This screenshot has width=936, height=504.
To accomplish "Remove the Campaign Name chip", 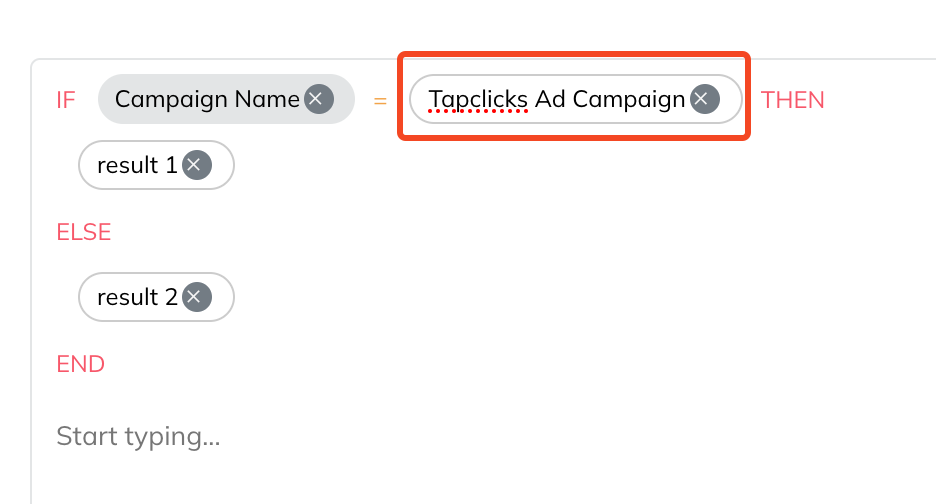I will 319,99.
